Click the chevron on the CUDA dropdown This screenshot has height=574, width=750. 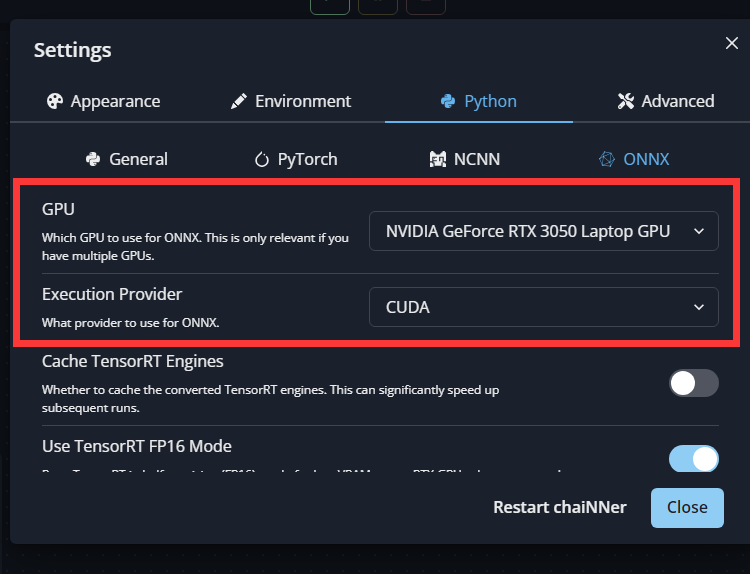[699, 307]
